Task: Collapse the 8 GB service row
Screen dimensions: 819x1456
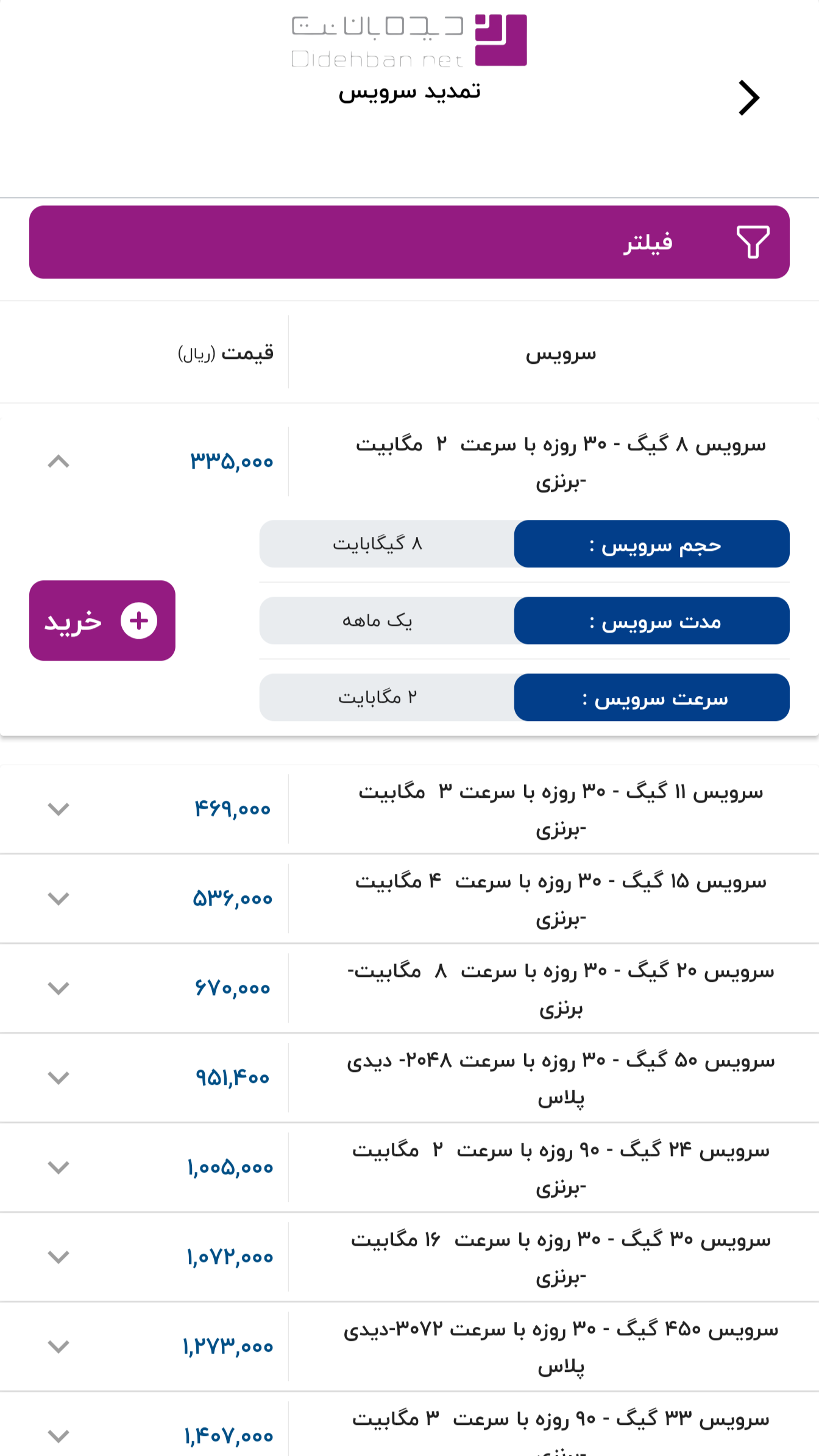Action: 58,461
